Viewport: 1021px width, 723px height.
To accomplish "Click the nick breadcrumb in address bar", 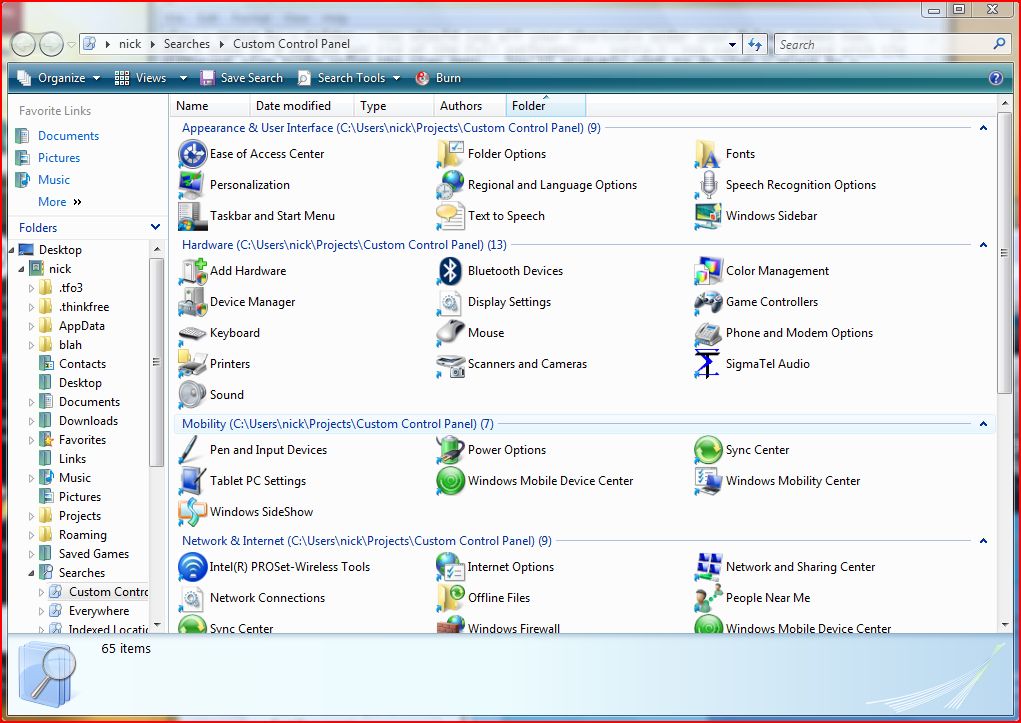I will click(130, 44).
